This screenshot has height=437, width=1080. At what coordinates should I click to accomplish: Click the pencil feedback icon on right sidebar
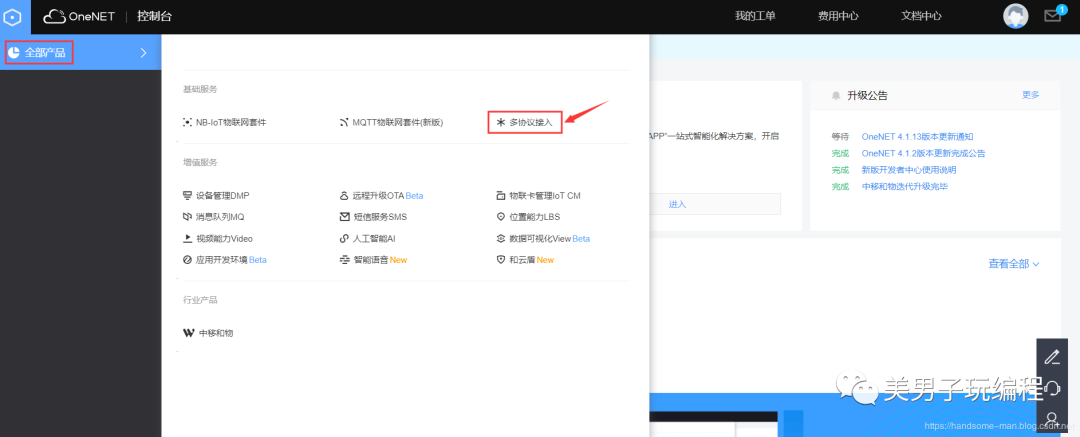coord(1052,356)
